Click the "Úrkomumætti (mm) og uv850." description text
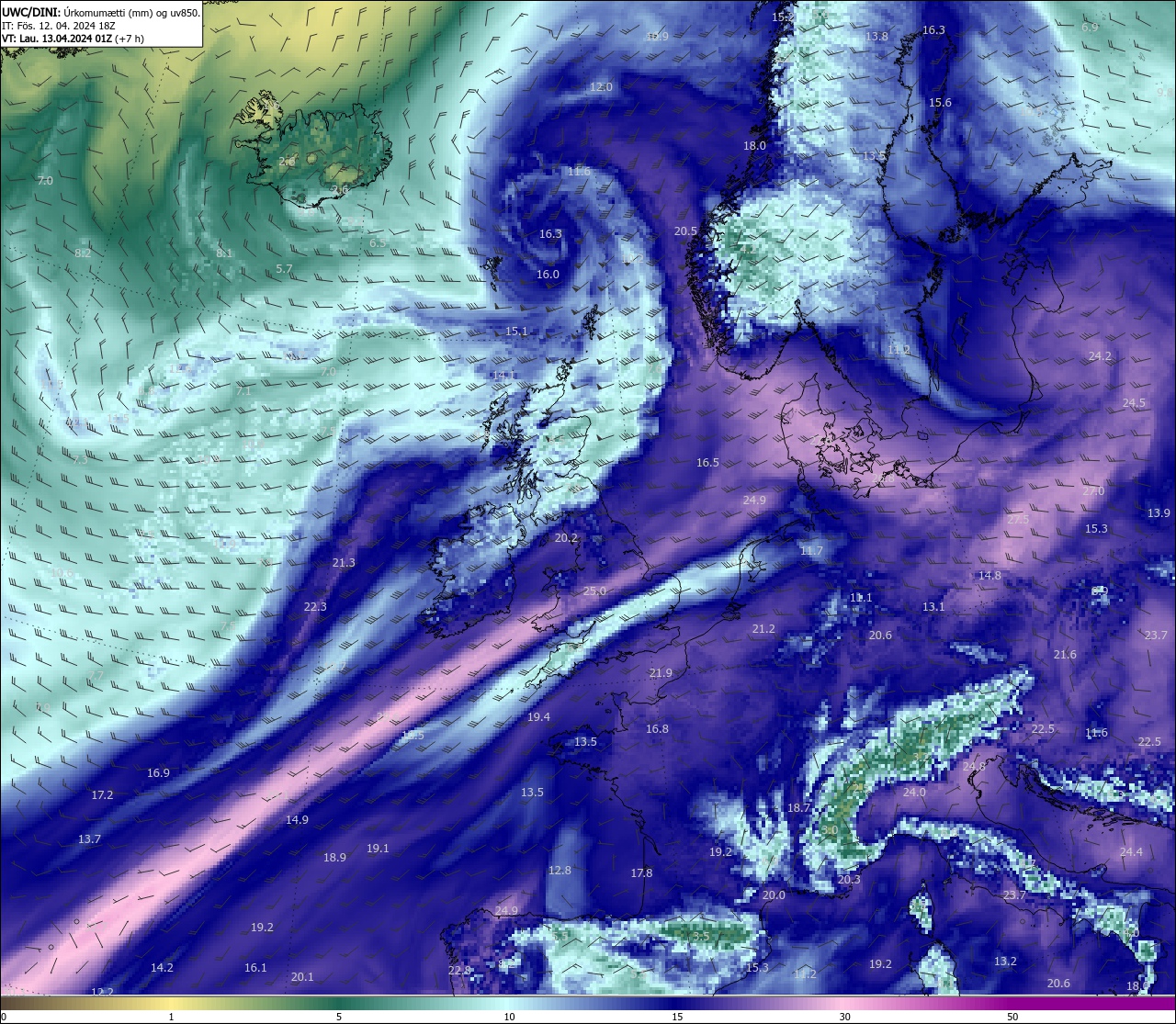1176x1024 pixels. click(x=132, y=12)
